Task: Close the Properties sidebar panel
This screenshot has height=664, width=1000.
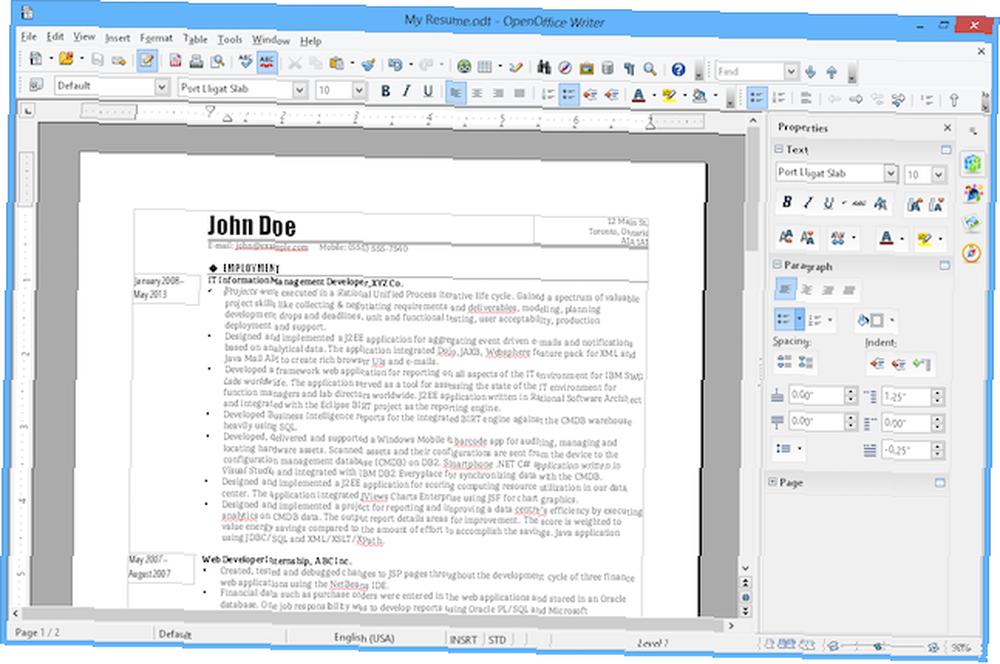Action: 948,128
